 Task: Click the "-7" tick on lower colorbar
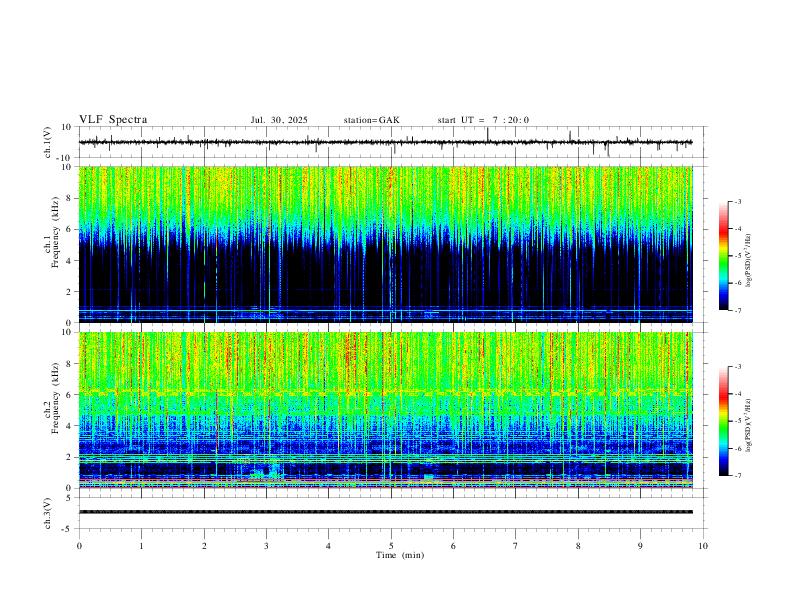pyautogui.click(x=738, y=476)
